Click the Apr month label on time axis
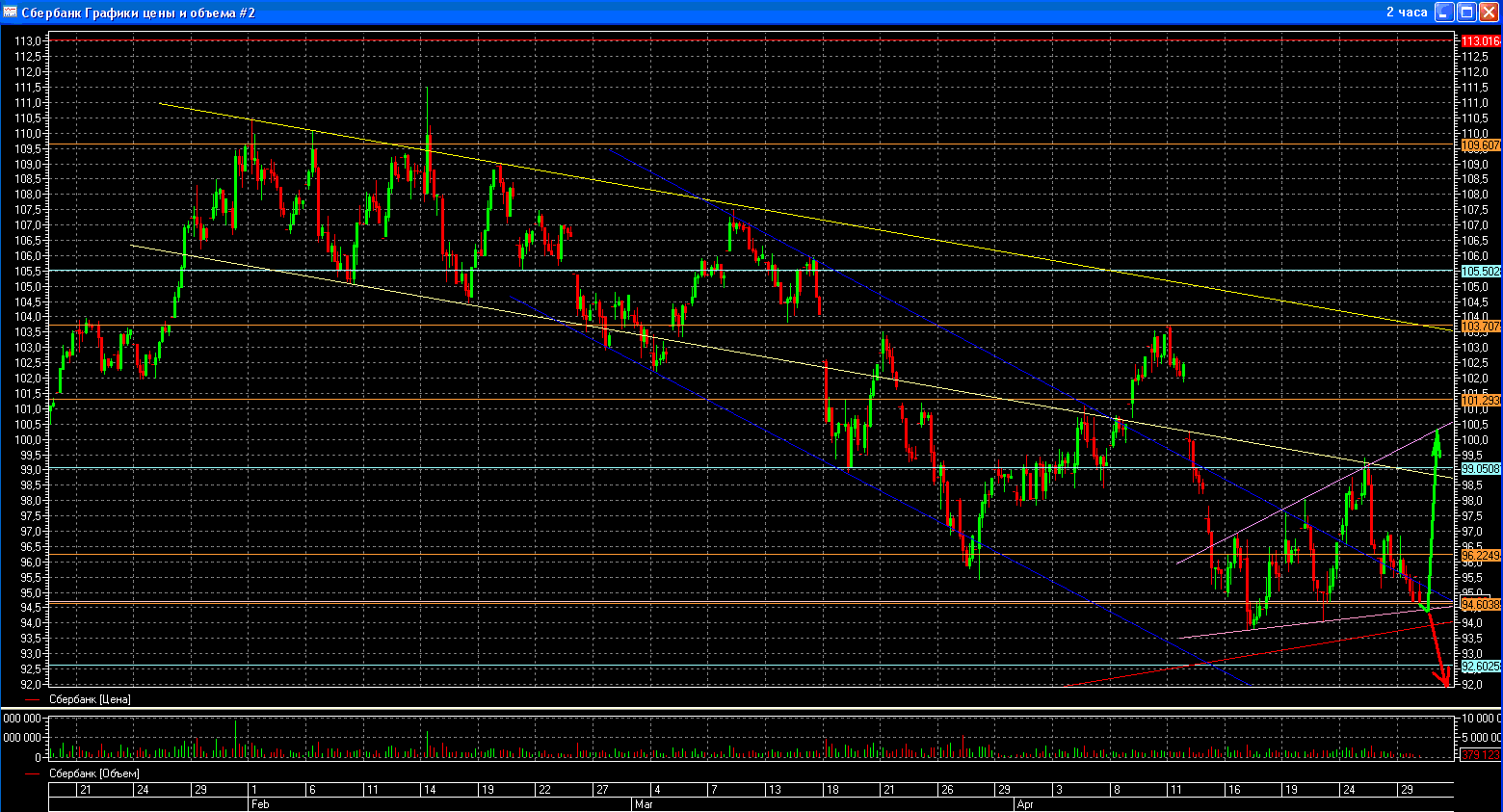The image size is (1503, 812). click(x=1025, y=804)
